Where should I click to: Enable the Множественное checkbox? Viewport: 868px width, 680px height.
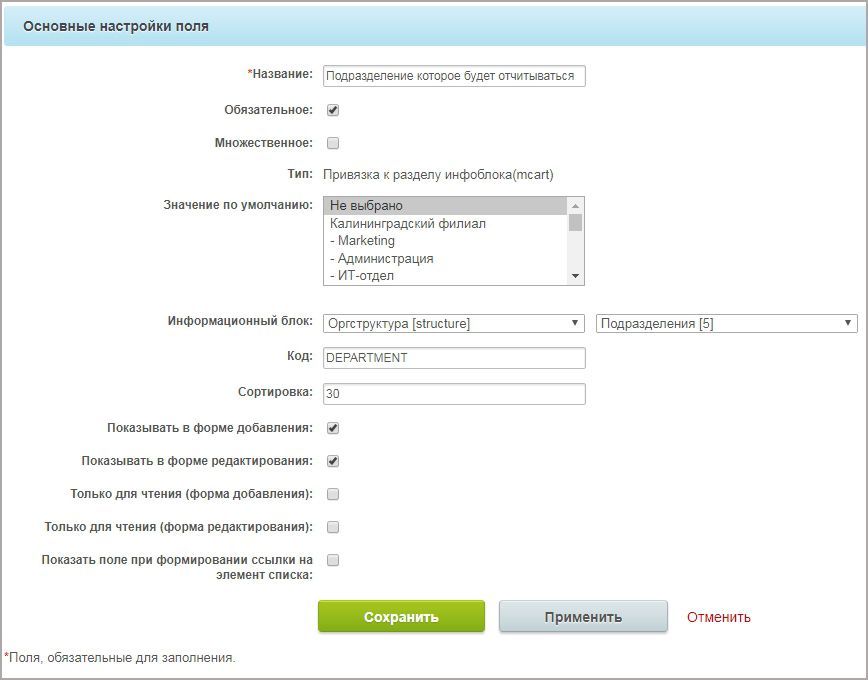click(x=333, y=143)
